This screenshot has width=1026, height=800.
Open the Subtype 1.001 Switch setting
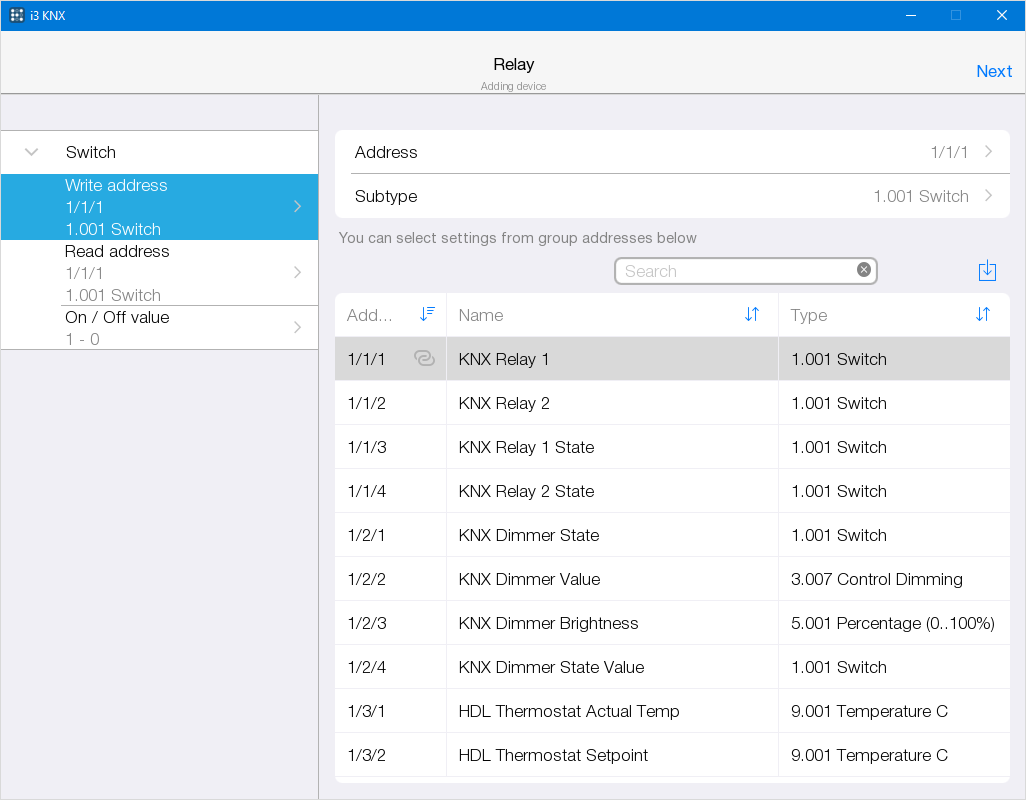tap(672, 196)
